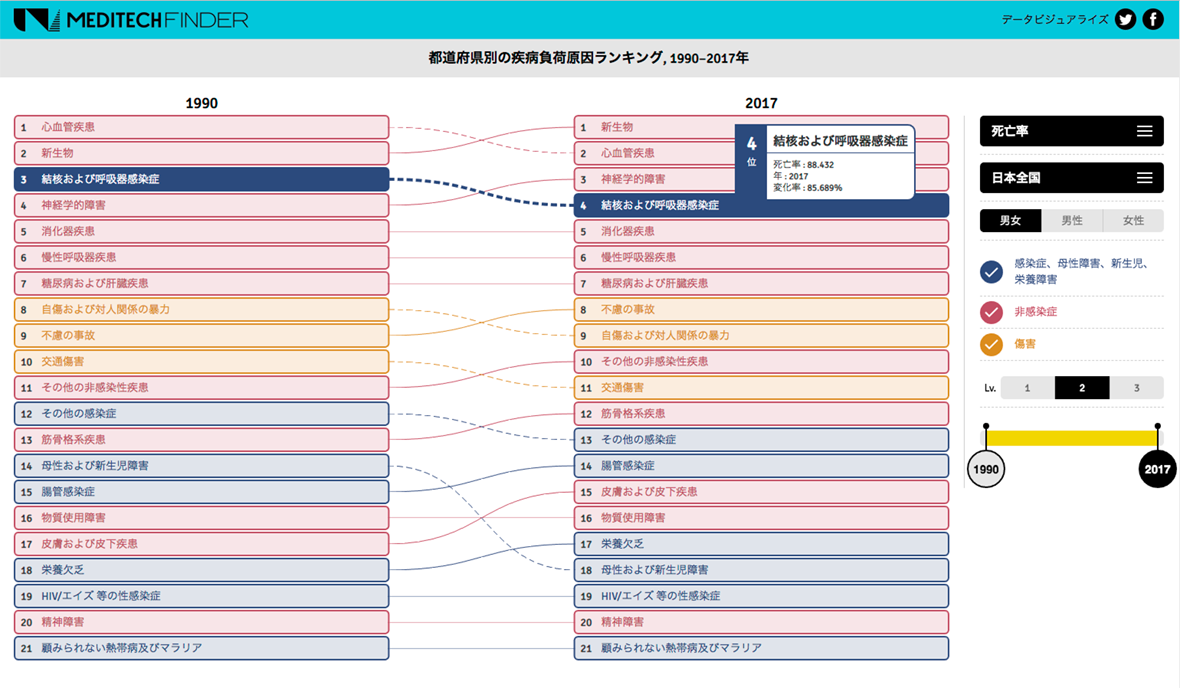Viewport: 1180px width, 688px height.
Task: Toggle blue checkmark for 感染症 category
Action: pyautogui.click(x=991, y=271)
